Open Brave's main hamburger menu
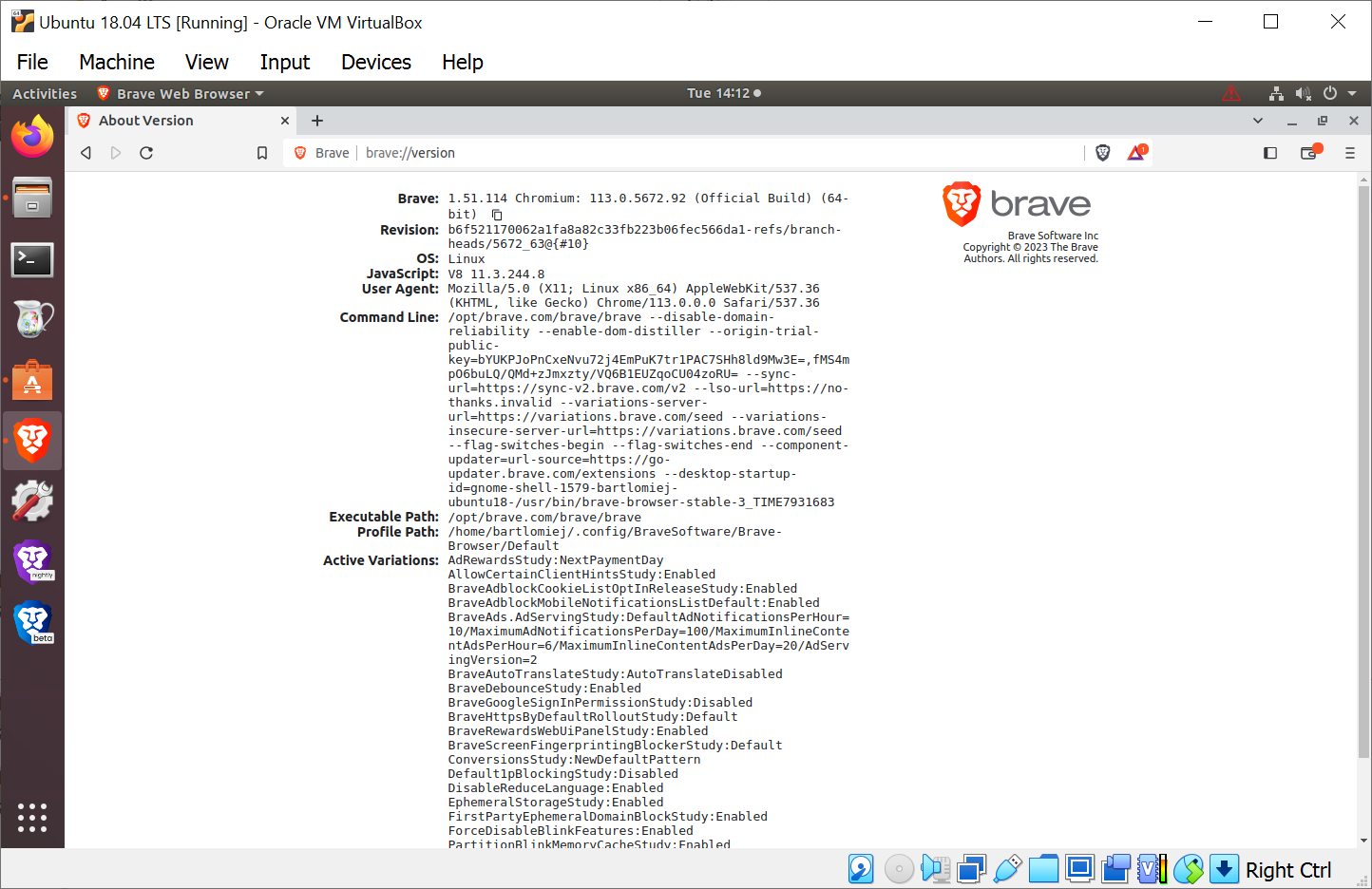Viewport: 1372px width, 889px height. (x=1350, y=153)
